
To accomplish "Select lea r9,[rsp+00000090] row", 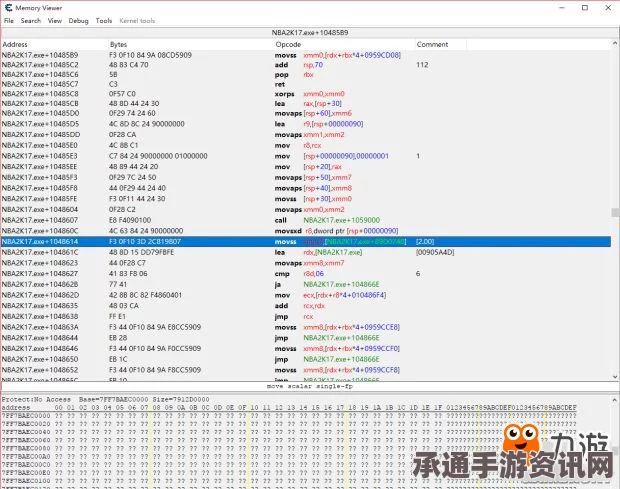I will (306, 124).
